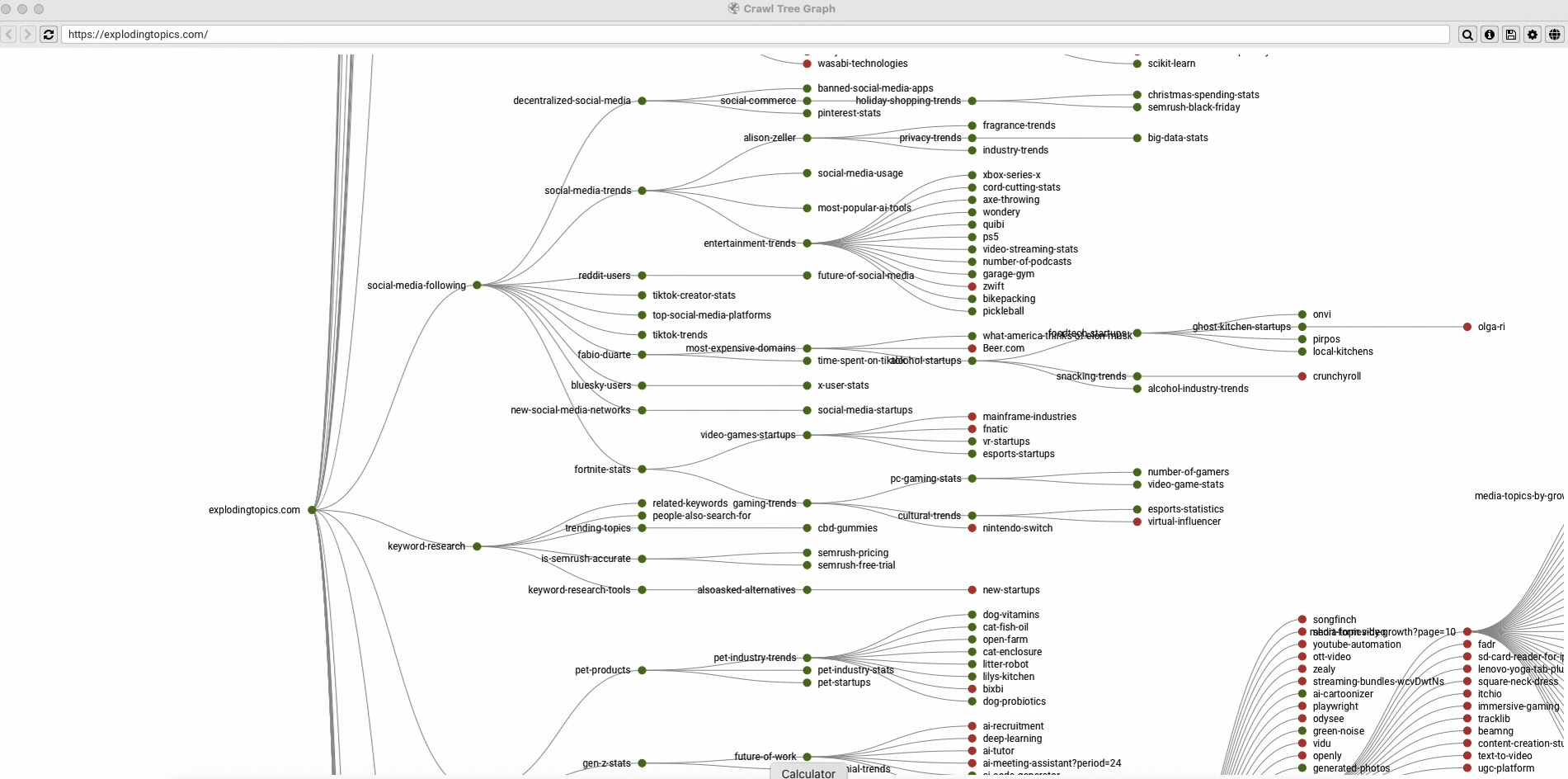Select the wasabi-technologies red node
Viewport: 1568px width, 779px height.
[x=807, y=64]
